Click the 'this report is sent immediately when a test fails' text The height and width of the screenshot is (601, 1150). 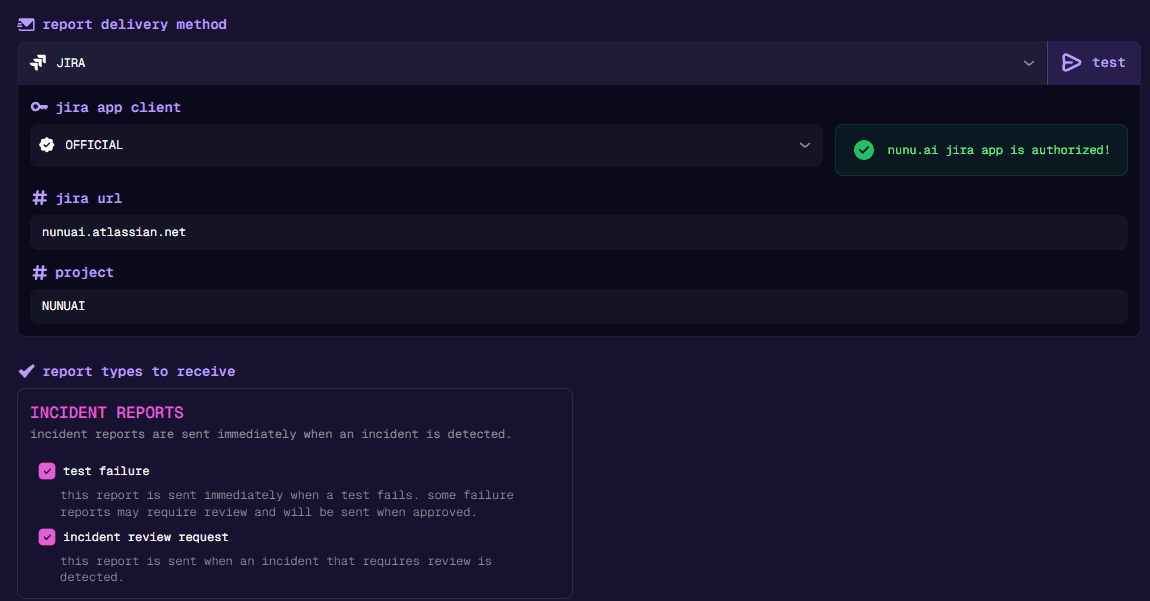click(x=287, y=503)
